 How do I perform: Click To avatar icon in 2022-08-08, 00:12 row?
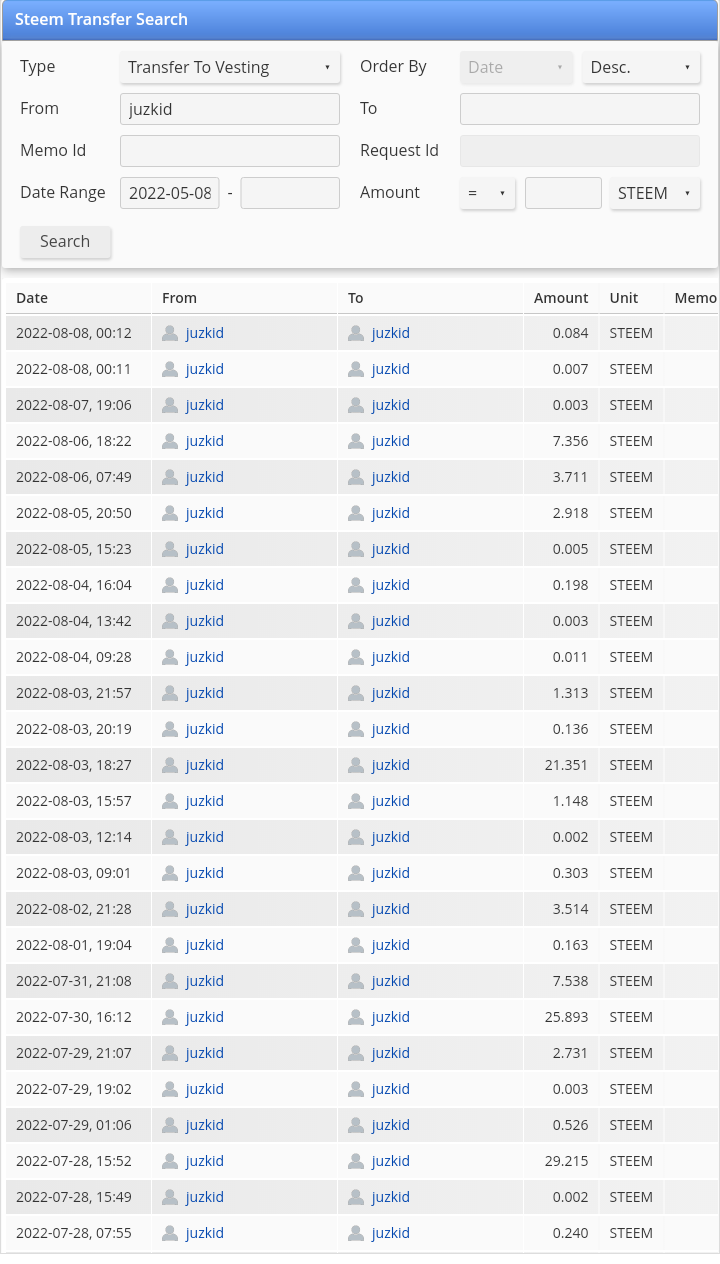pos(356,333)
